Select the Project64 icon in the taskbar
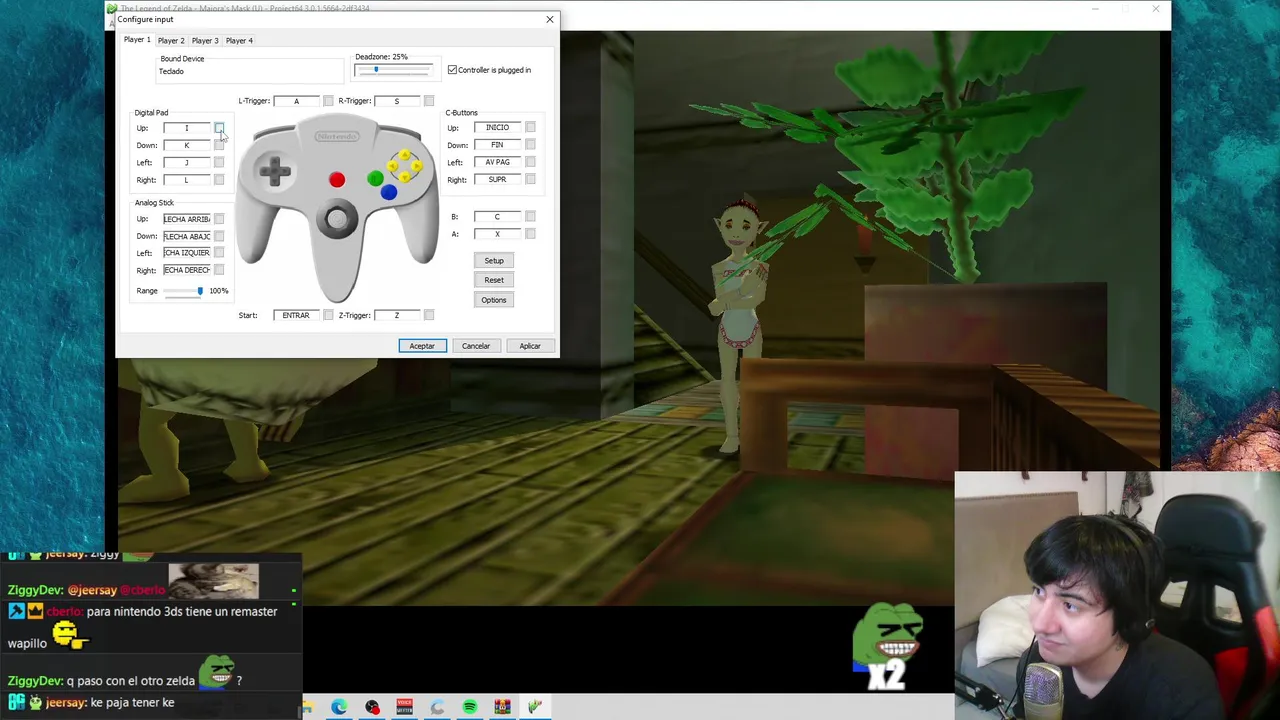Viewport: 1280px width, 720px height. 535,707
